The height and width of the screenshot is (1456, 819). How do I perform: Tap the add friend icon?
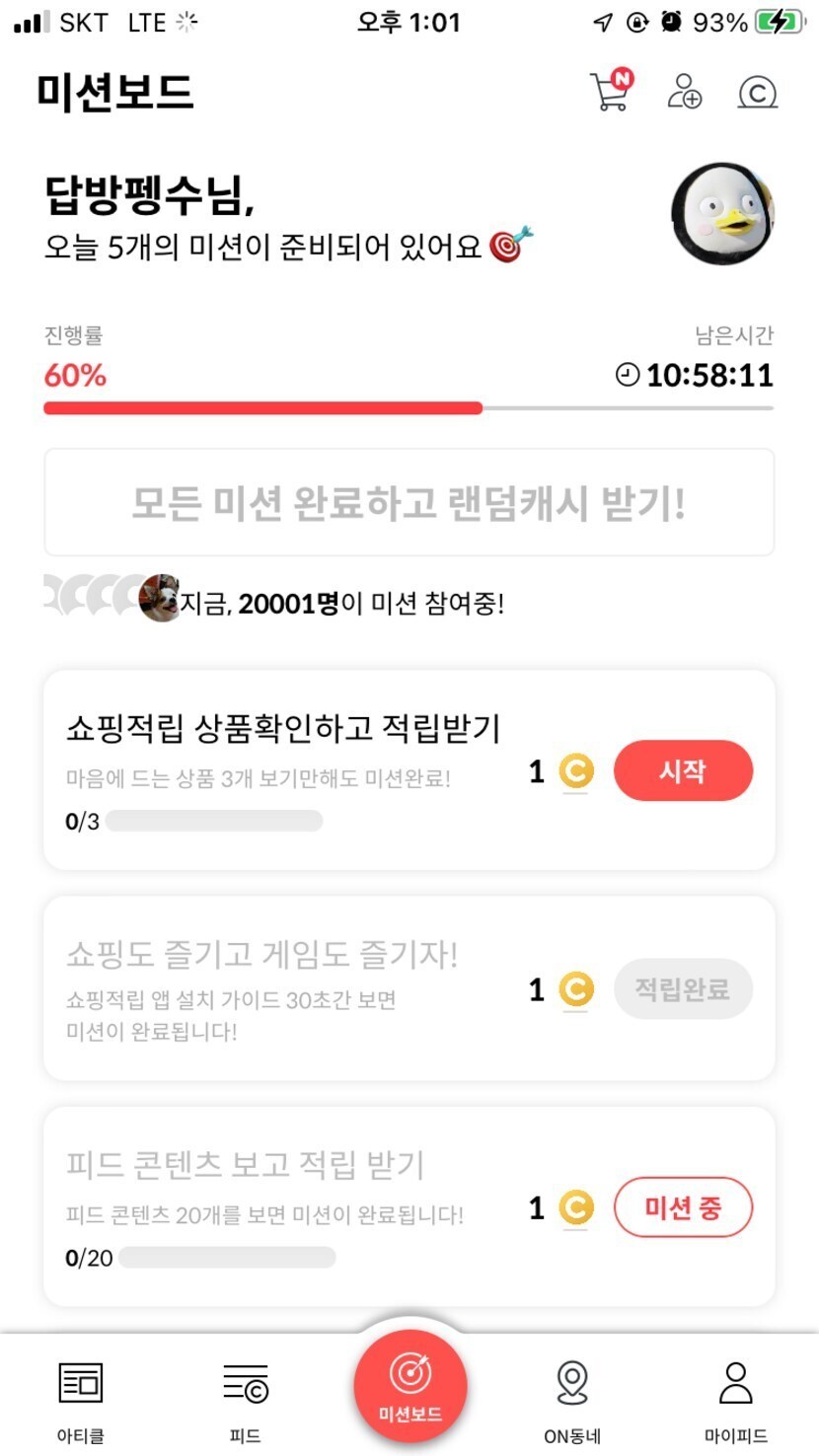pyautogui.click(x=684, y=92)
